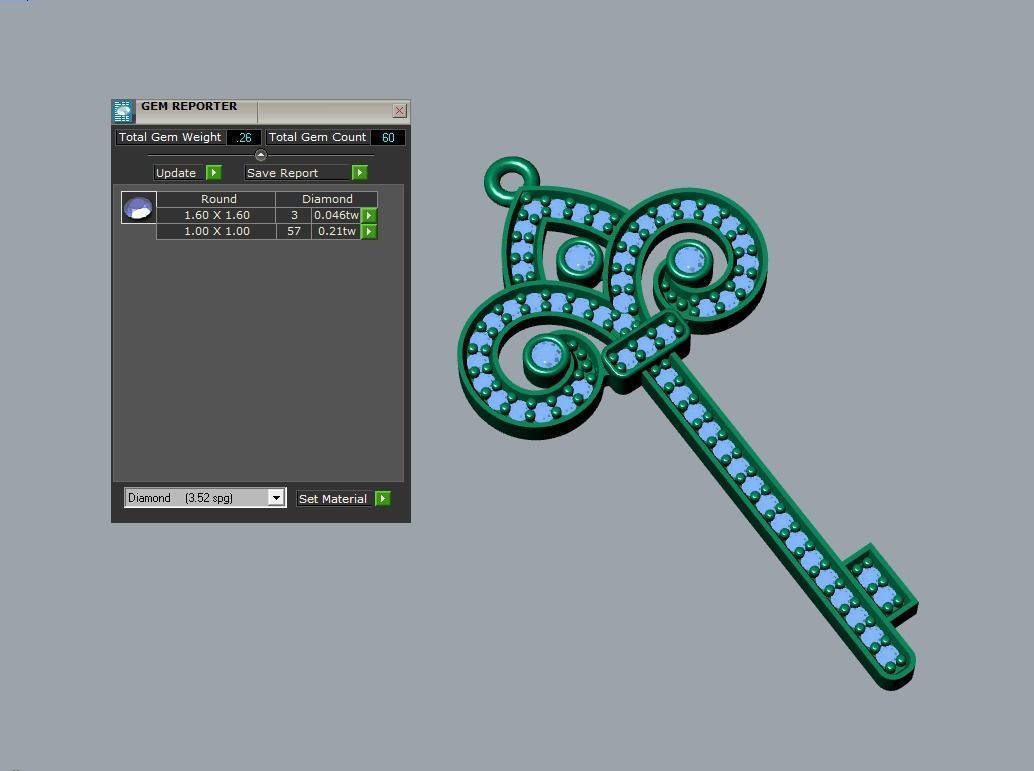
Task: Click the gem count 3 cell
Action: 293,215
